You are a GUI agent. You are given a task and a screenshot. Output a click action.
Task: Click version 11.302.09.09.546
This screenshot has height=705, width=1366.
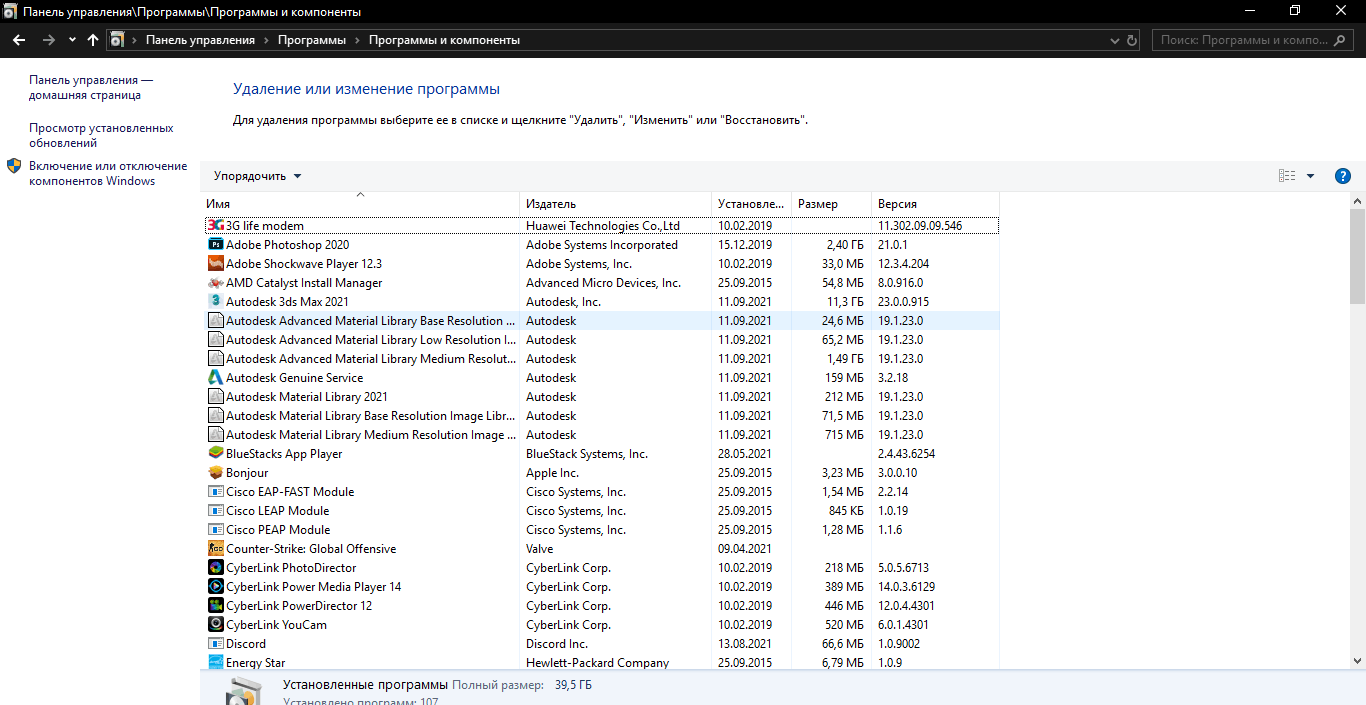(x=920, y=226)
